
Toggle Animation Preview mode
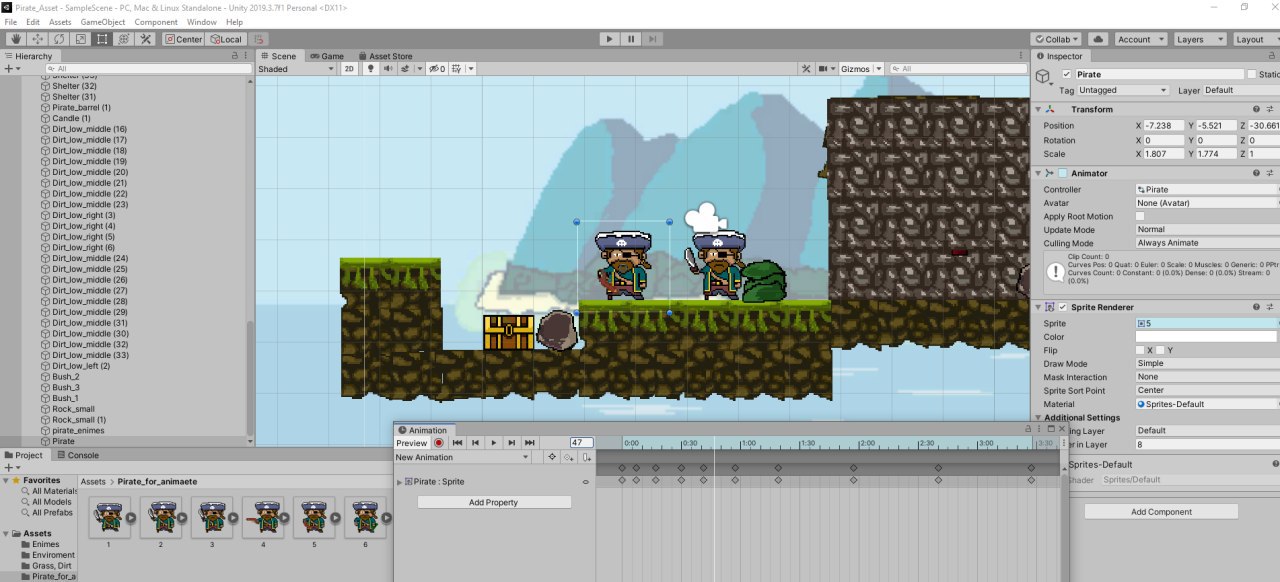pos(412,443)
